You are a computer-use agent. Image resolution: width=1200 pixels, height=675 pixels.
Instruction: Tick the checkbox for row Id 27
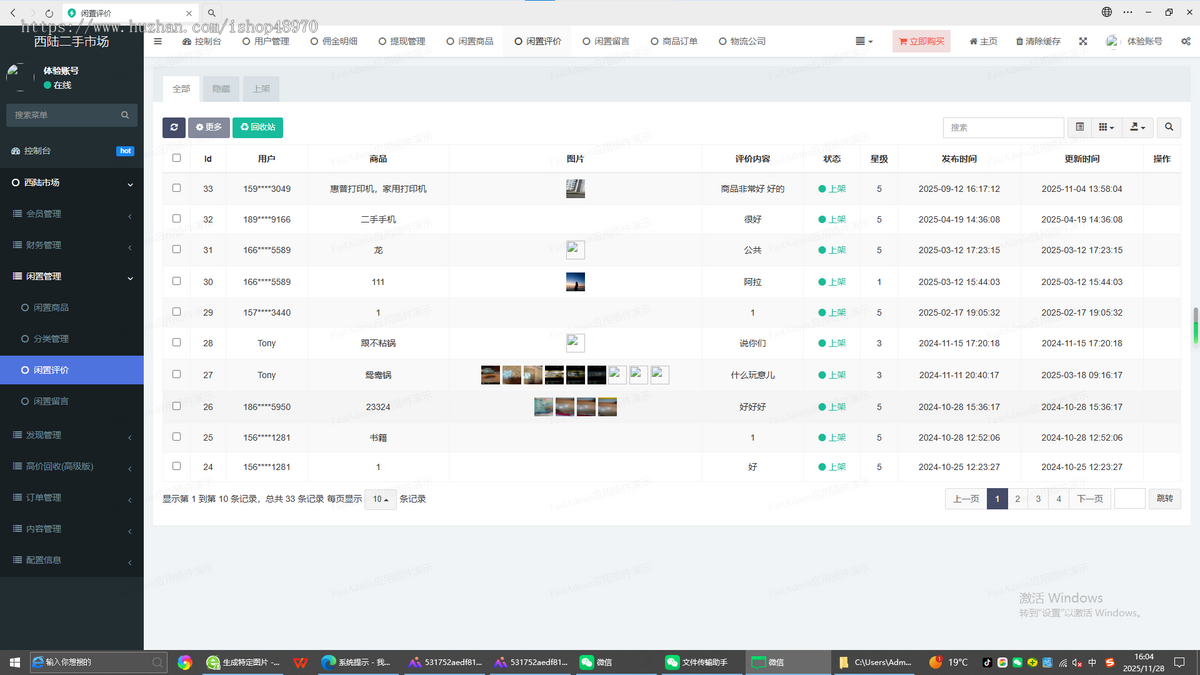click(x=177, y=374)
